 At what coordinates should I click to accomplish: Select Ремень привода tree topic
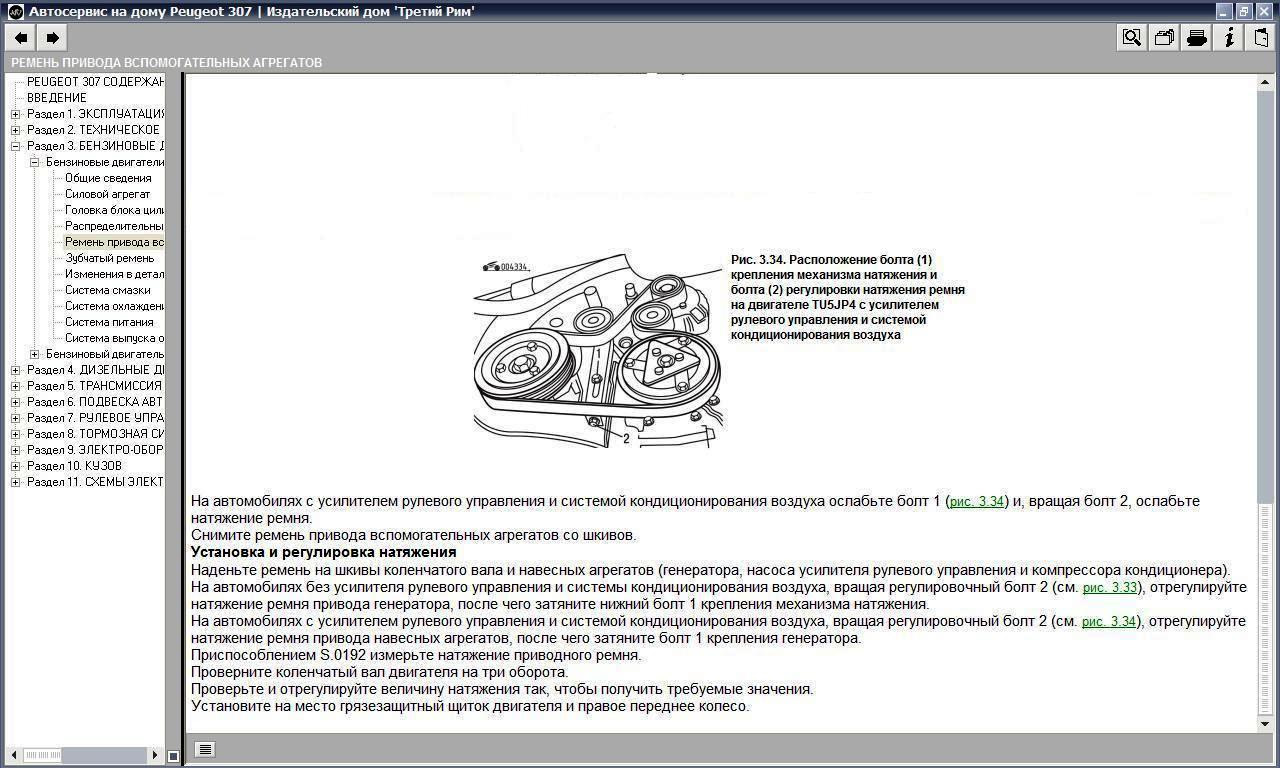tap(114, 242)
